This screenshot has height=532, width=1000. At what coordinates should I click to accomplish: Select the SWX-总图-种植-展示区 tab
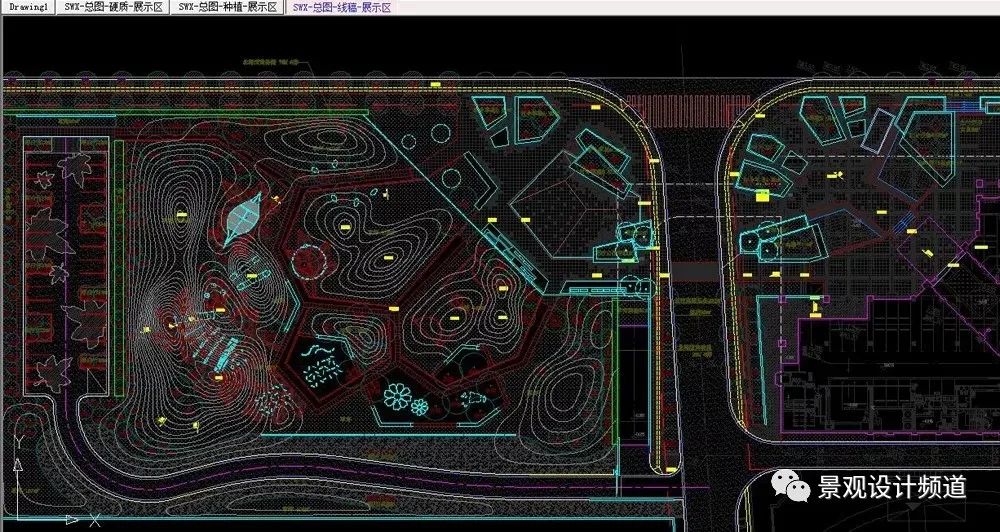click(x=229, y=7)
